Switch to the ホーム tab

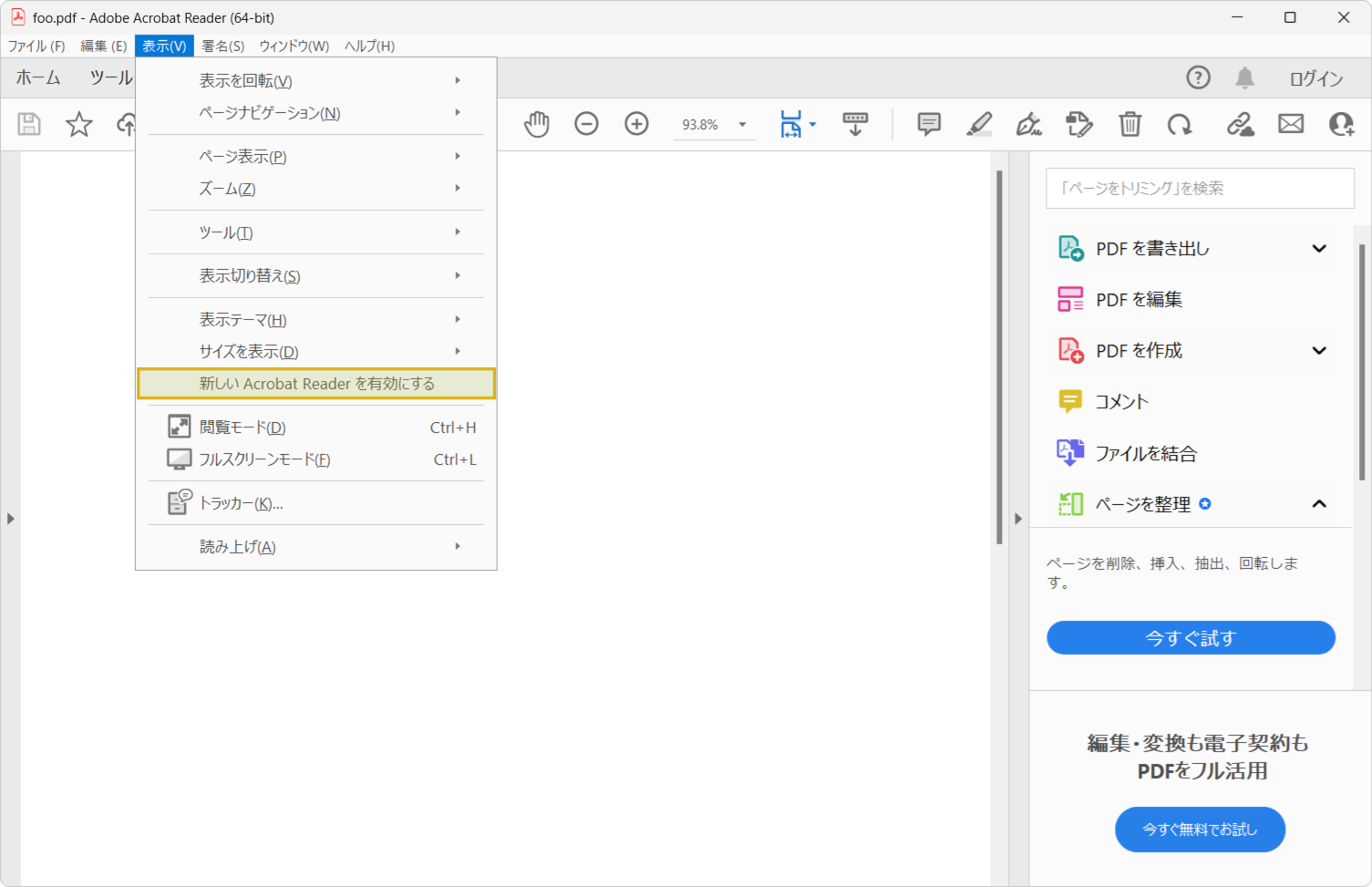point(38,77)
